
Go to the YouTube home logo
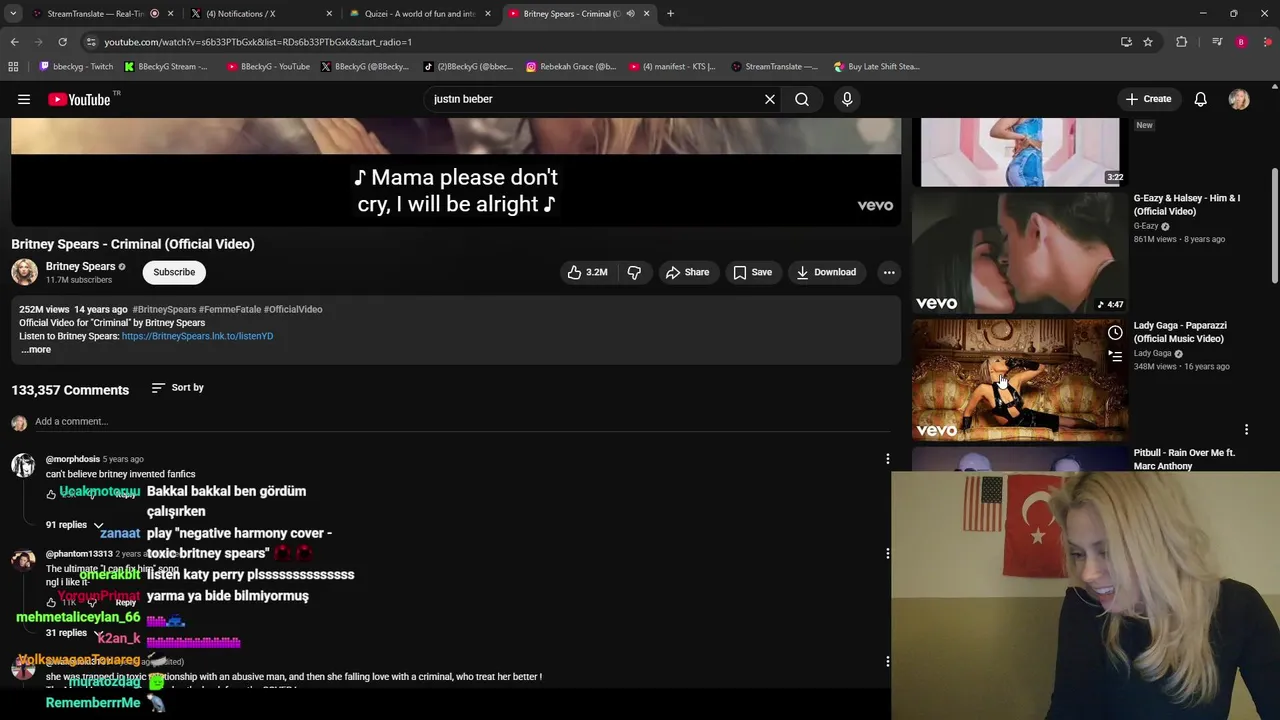tap(79, 99)
